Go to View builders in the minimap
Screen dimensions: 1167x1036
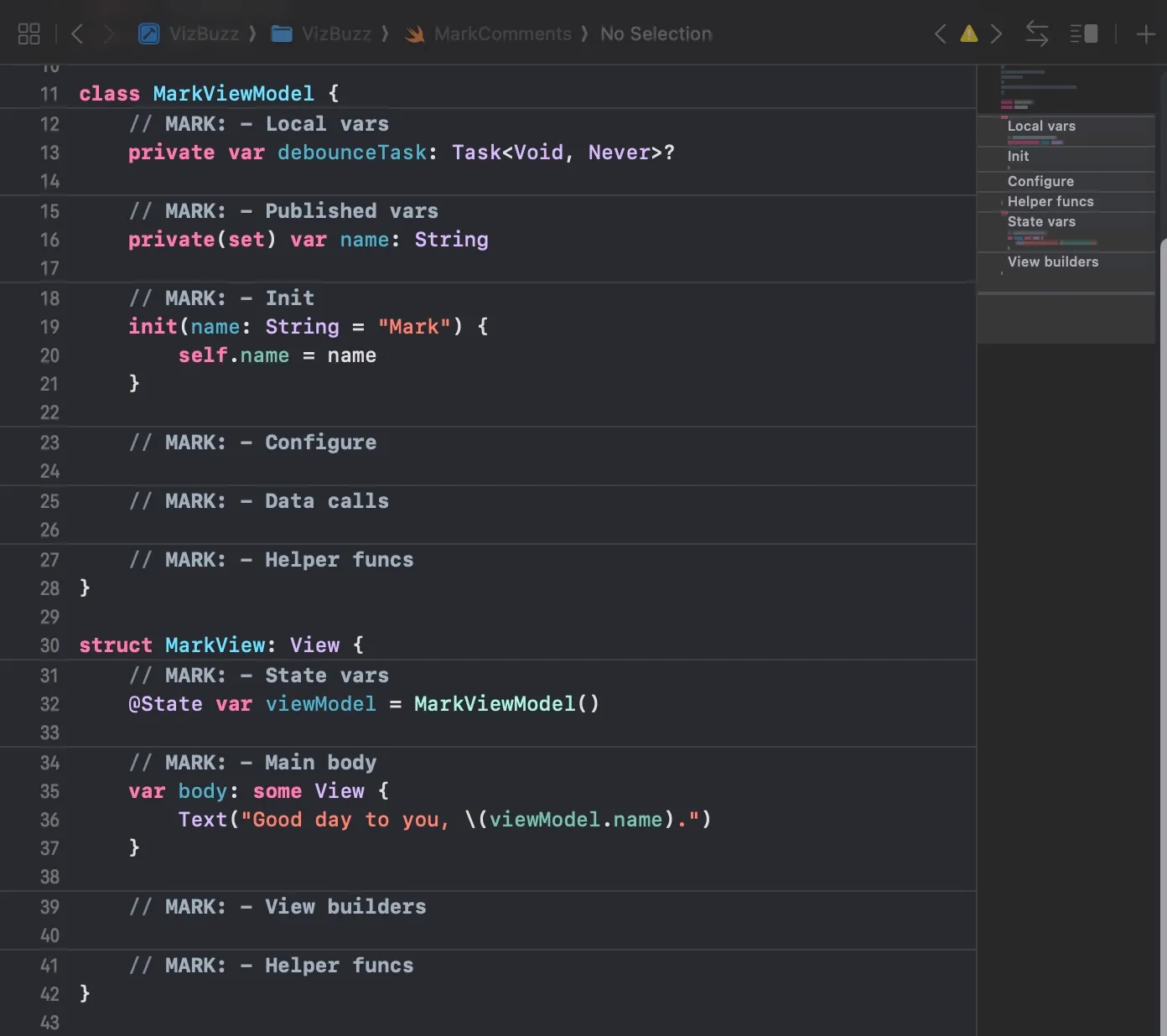[1052, 262]
